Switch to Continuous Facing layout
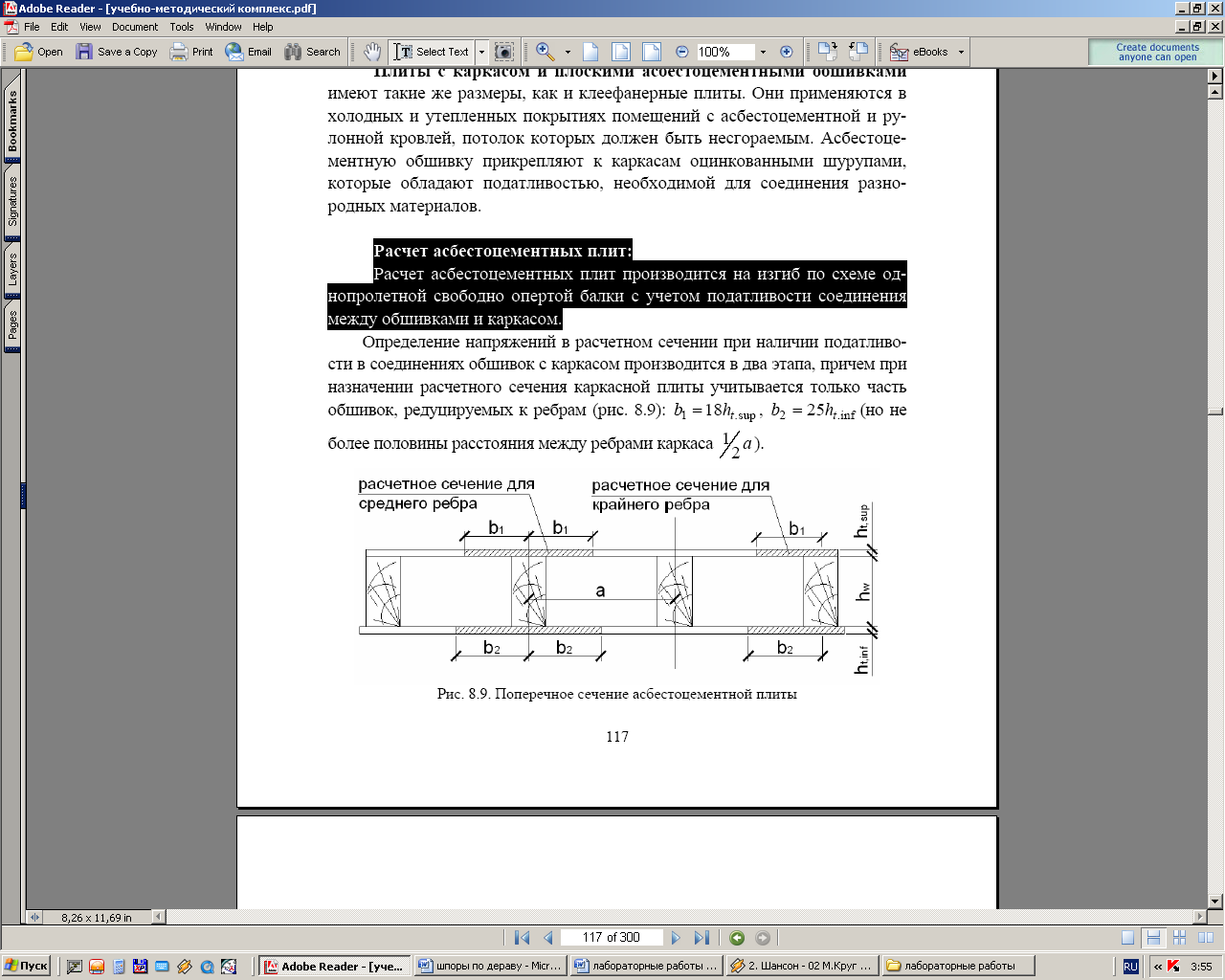The image size is (1225, 980). [x=1179, y=938]
